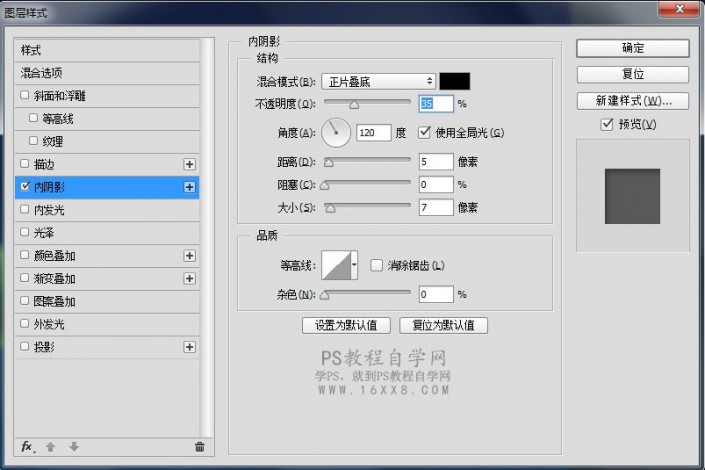
Task: Enable the 内发光 checkbox
Action: click(25, 209)
